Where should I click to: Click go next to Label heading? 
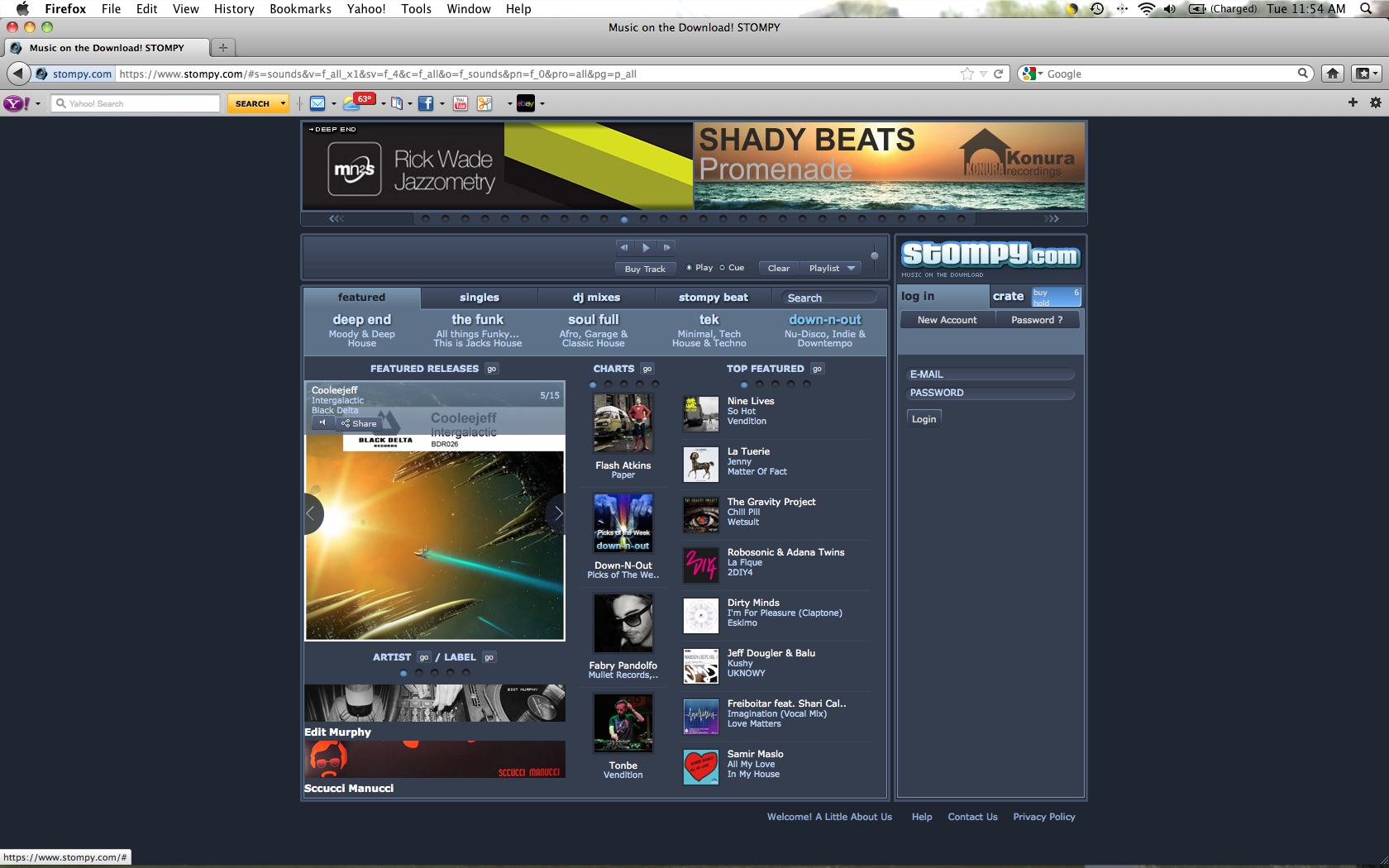(489, 657)
